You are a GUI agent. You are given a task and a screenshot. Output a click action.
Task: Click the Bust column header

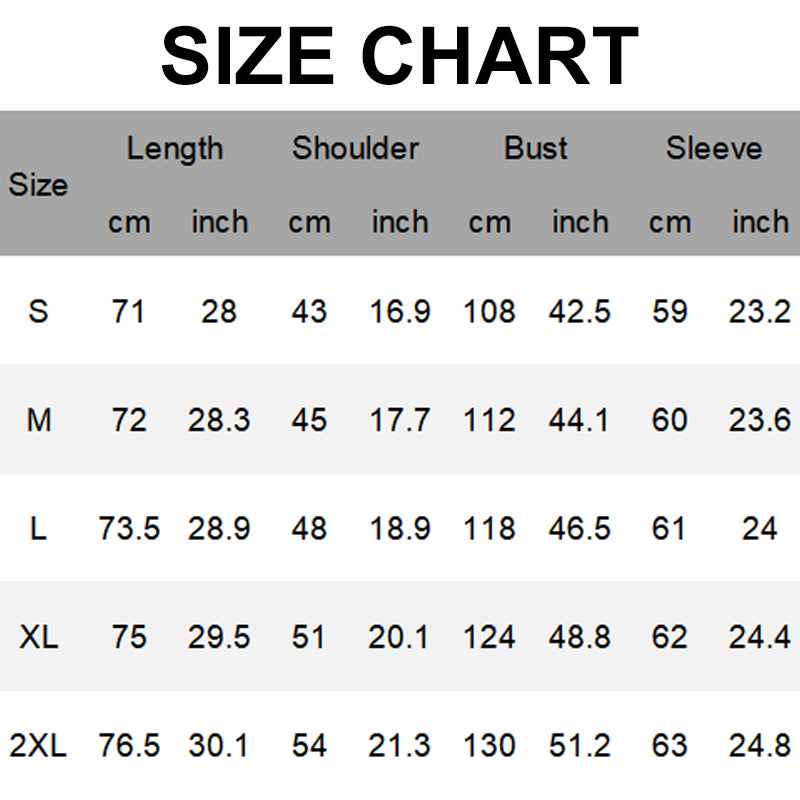[x=536, y=149]
